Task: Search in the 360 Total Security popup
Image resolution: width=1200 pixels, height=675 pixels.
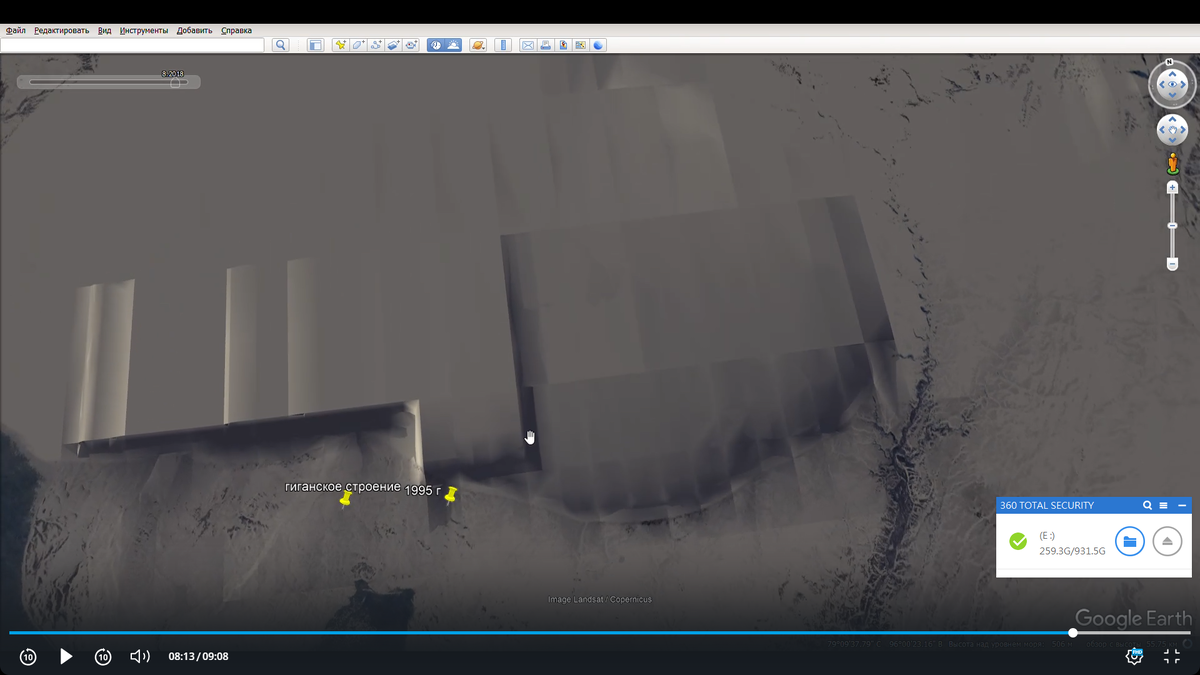Action: pyautogui.click(x=1148, y=506)
